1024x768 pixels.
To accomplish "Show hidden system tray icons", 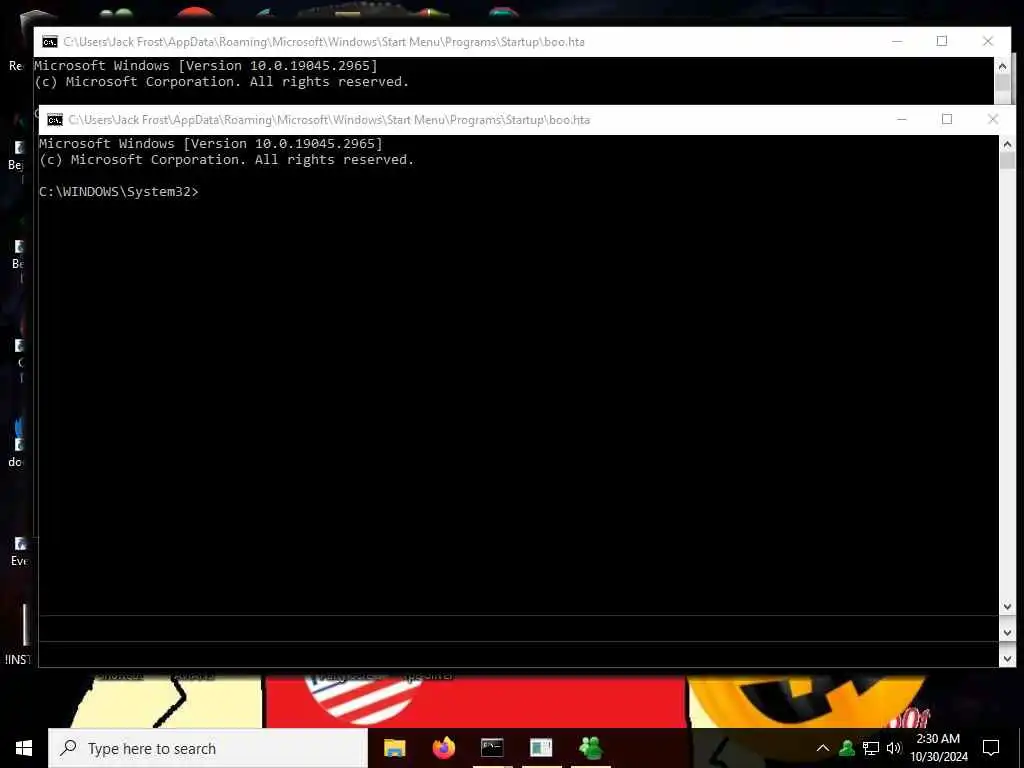I will click(x=822, y=748).
